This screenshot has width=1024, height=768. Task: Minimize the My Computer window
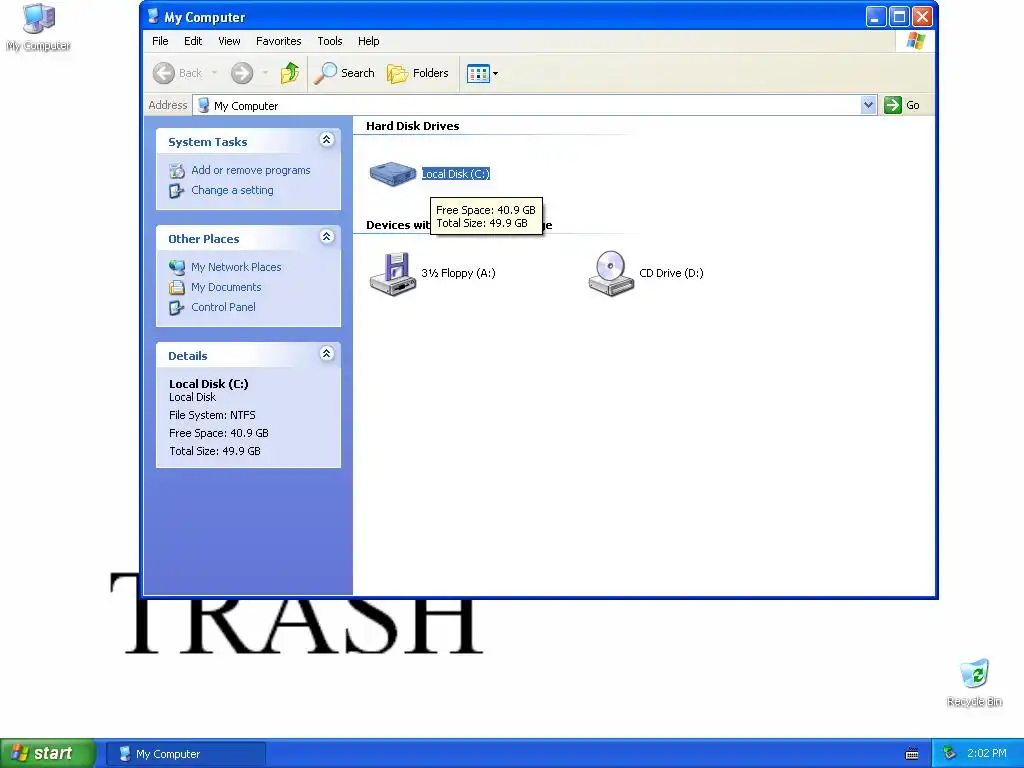[876, 16]
